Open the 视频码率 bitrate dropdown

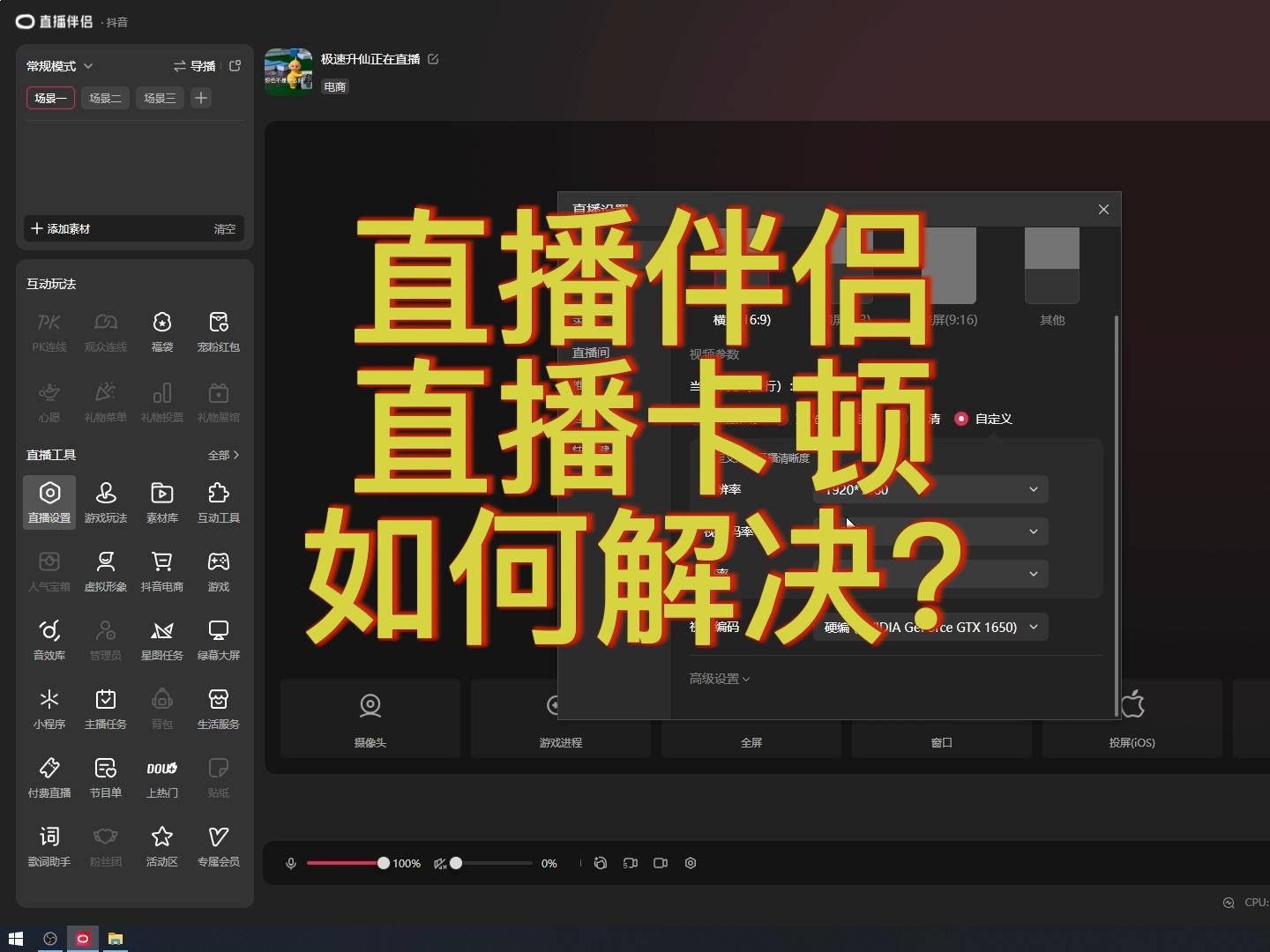[930, 532]
